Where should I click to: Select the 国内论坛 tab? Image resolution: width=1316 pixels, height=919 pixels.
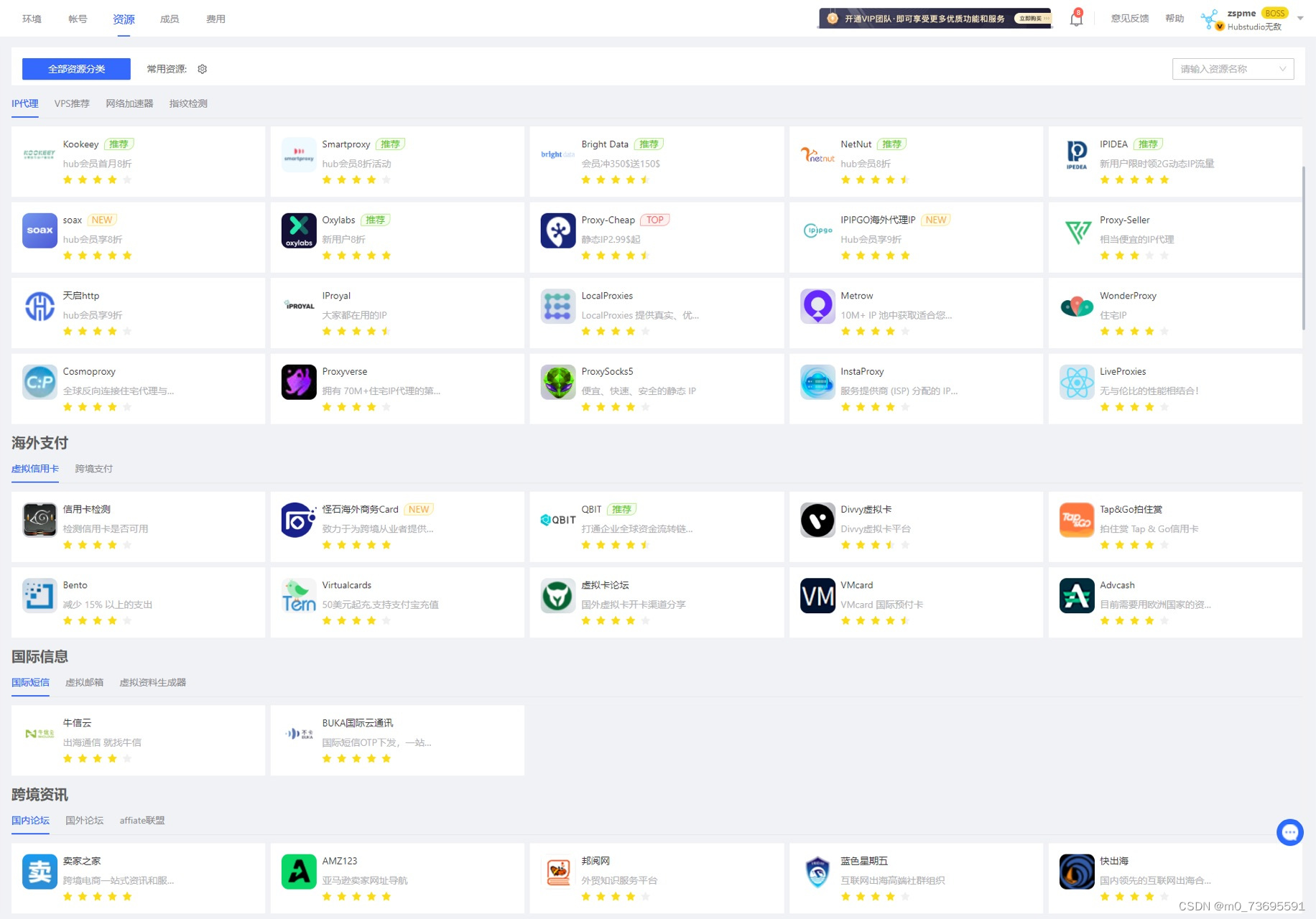tap(30, 821)
